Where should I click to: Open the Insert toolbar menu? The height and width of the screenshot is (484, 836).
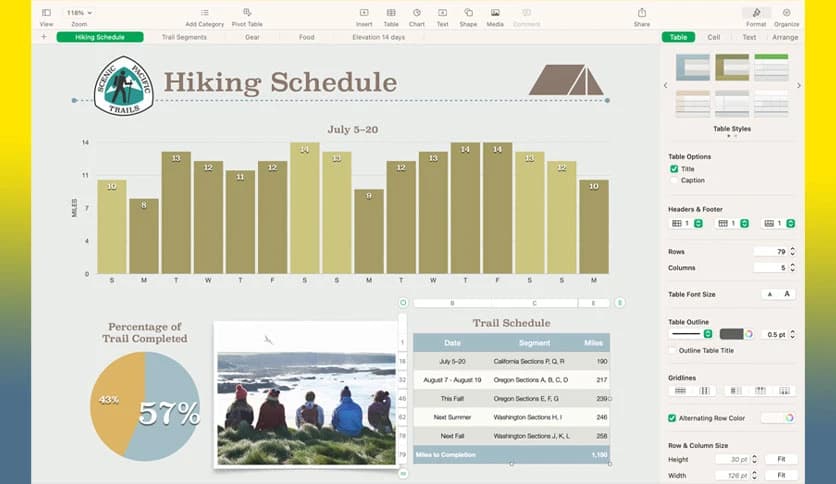coord(364,12)
